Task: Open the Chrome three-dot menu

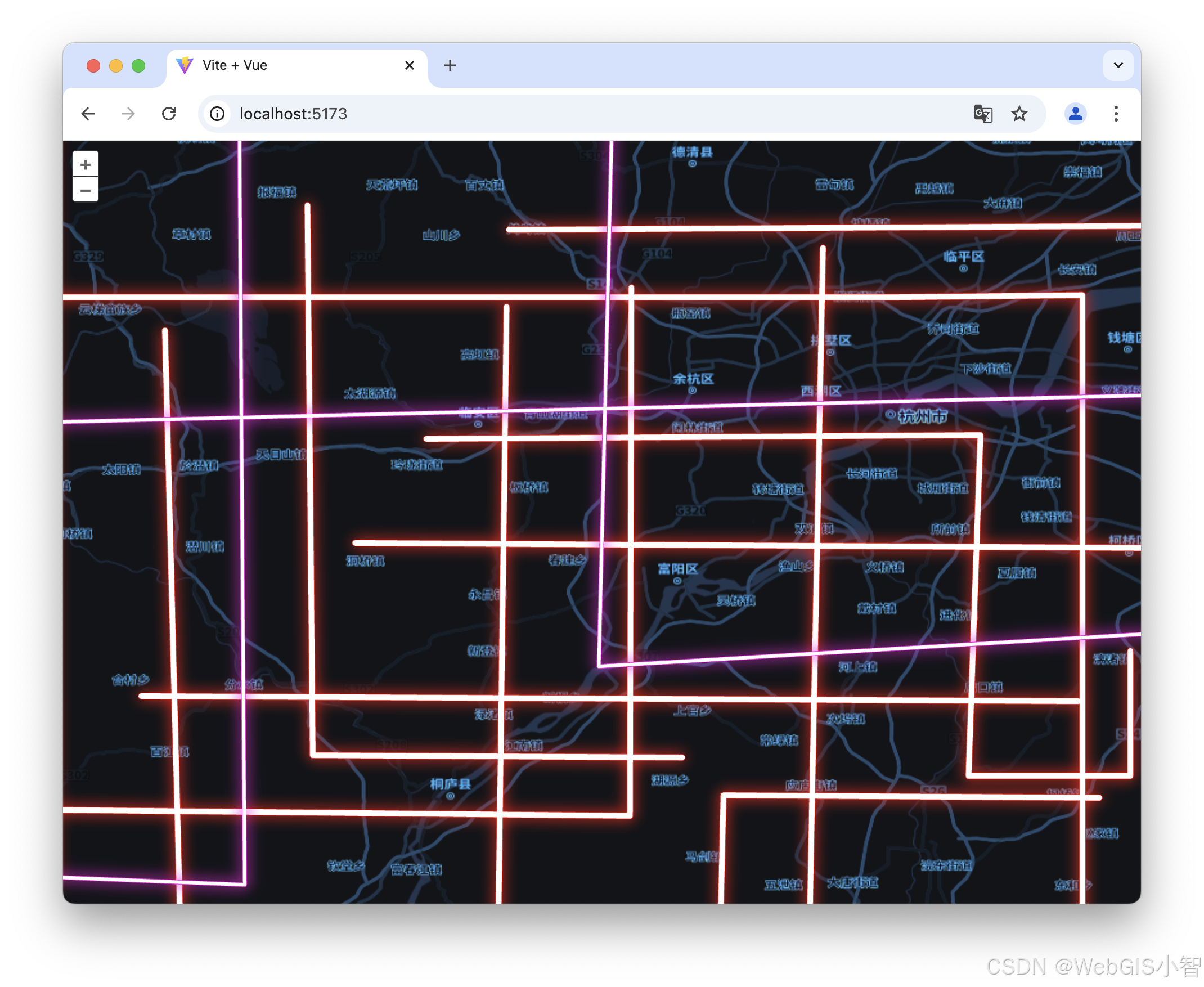Action: coord(1116,114)
